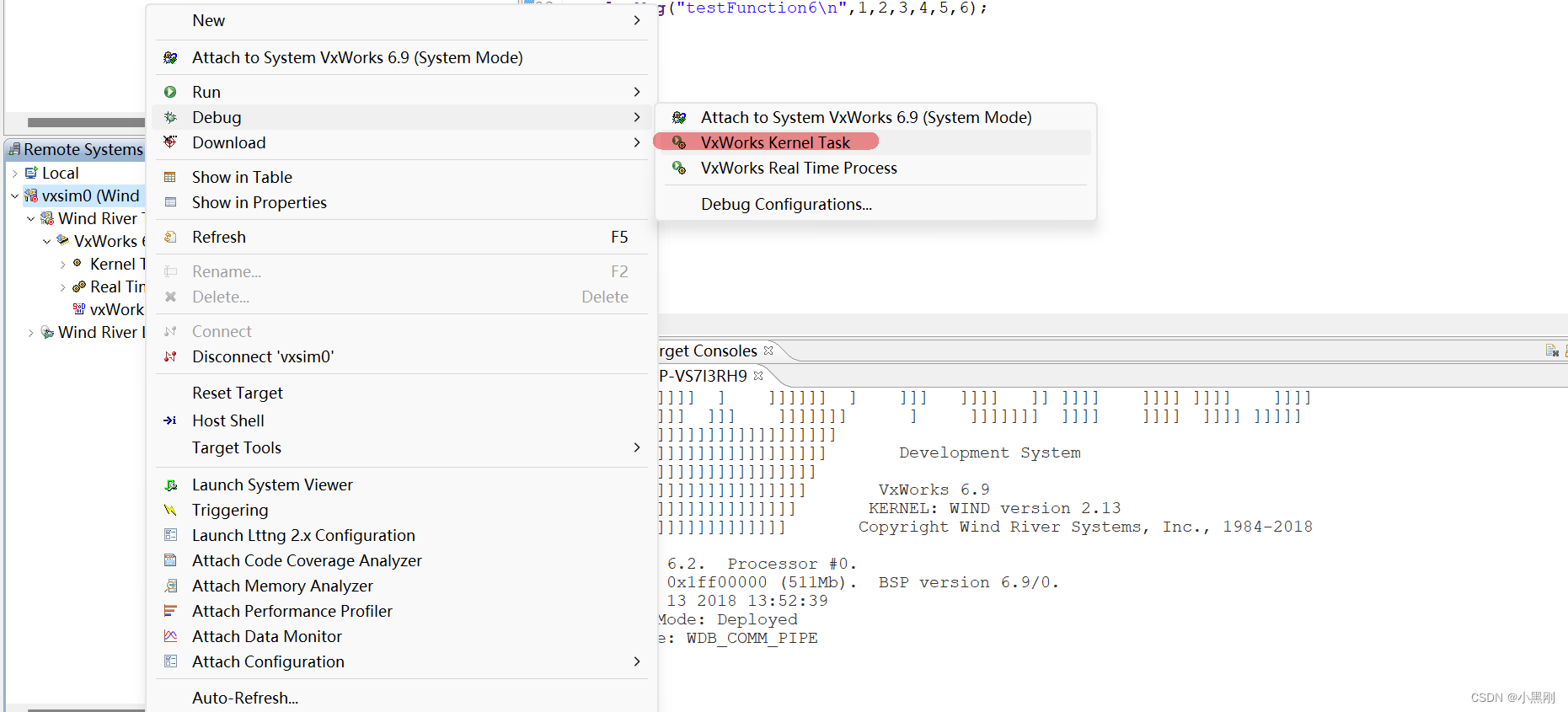Click the Launch System Viewer icon

click(x=170, y=484)
